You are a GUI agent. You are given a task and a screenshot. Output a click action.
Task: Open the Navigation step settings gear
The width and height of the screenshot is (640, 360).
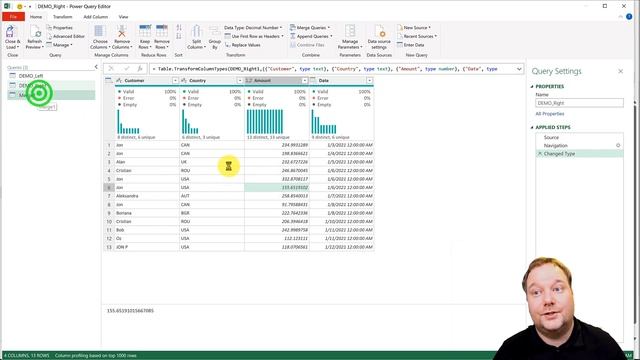(x=618, y=145)
